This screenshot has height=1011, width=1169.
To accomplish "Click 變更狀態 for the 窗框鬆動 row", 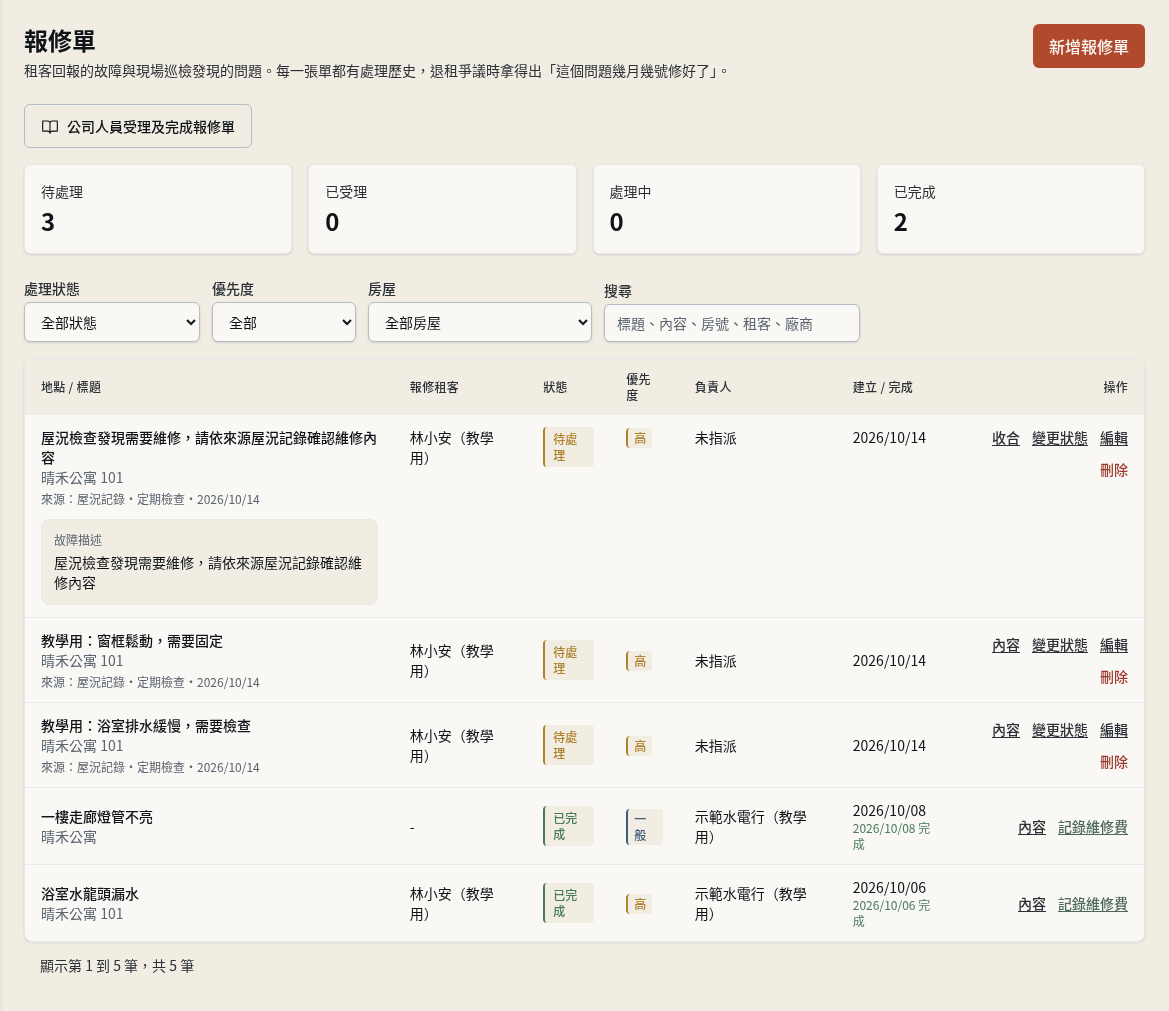I will 1059,646.
